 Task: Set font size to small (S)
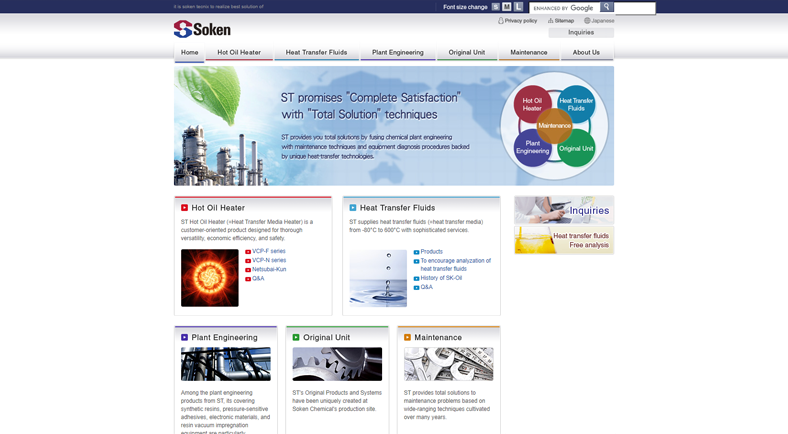(496, 7)
